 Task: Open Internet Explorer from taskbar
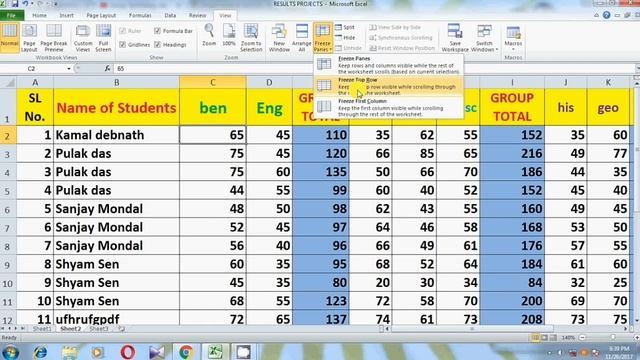[x=40, y=352]
